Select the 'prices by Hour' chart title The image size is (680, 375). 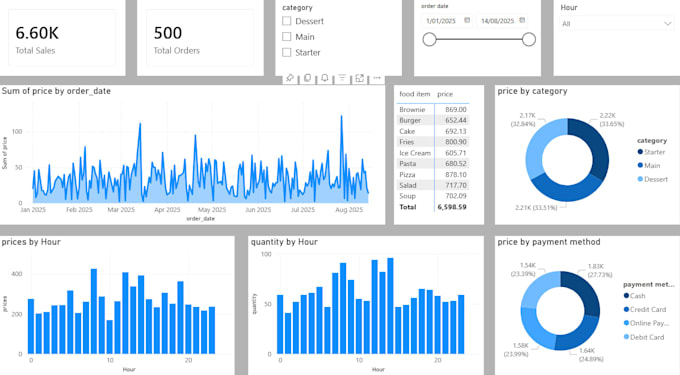tap(31, 242)
